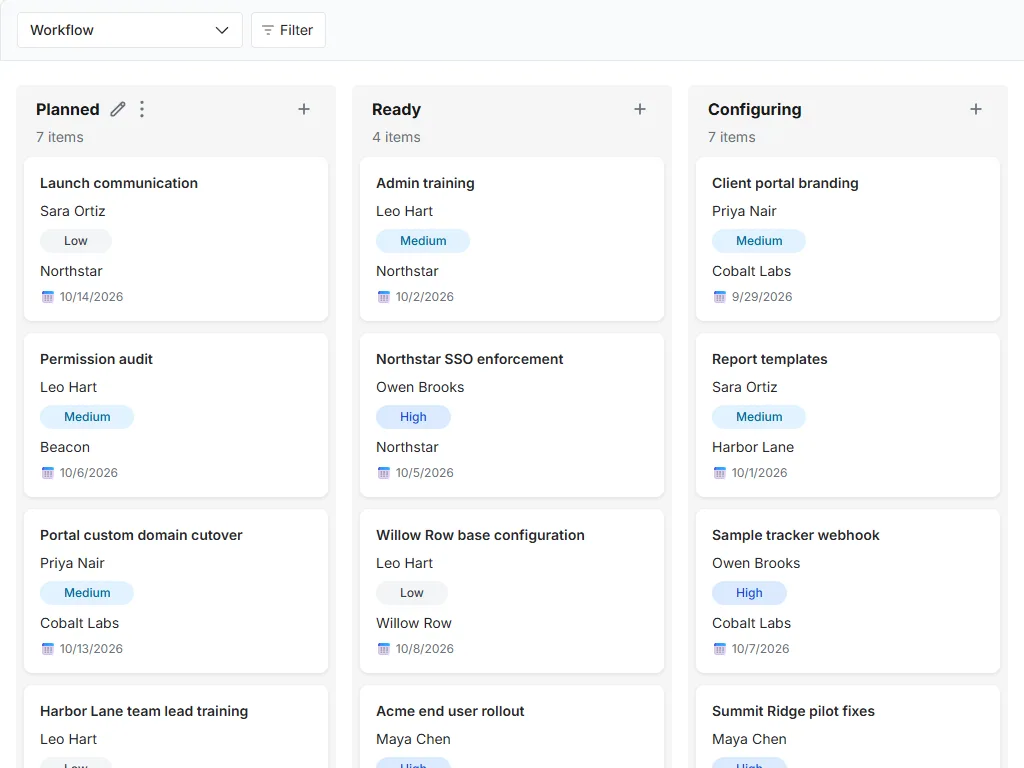Image resolution: width=1024 pixels, height=768 pixels.
Task: Click date 10/5/2026 on Northstar SSO enforcement
Action: [x=424, y=473]
